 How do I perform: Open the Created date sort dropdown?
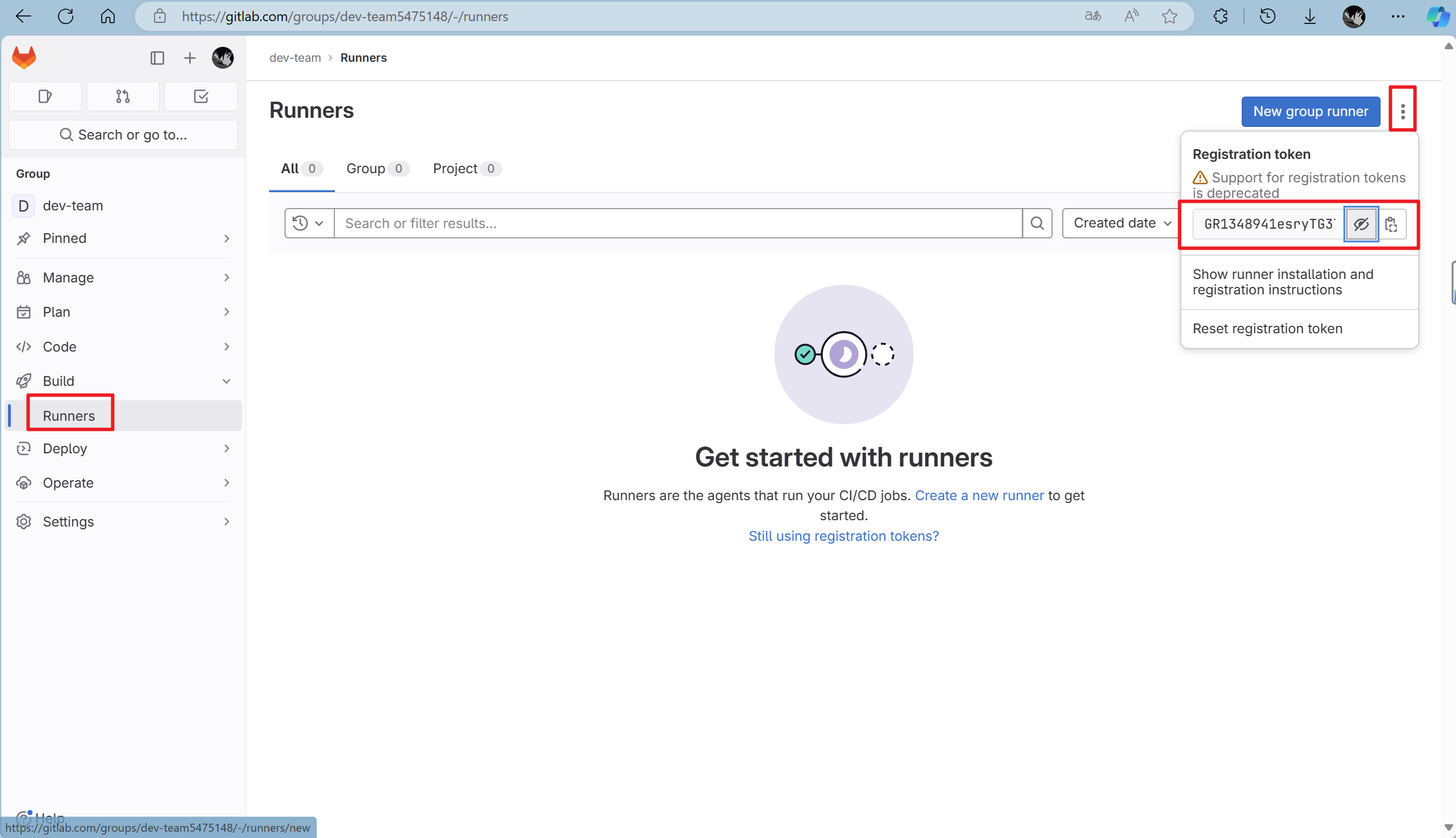(x=1119, y=223)
